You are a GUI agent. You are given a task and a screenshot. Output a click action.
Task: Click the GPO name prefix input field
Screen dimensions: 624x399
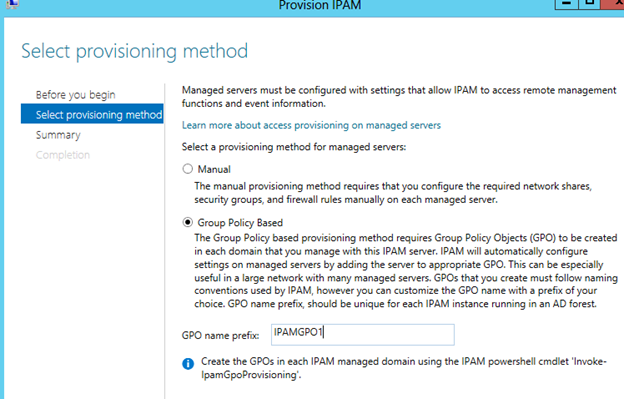[x=363, y=335]
